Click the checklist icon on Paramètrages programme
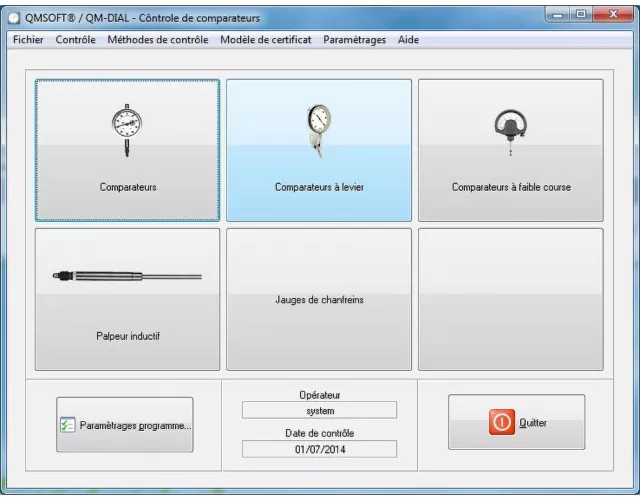 pyautogui.click(x=67, y=425)
